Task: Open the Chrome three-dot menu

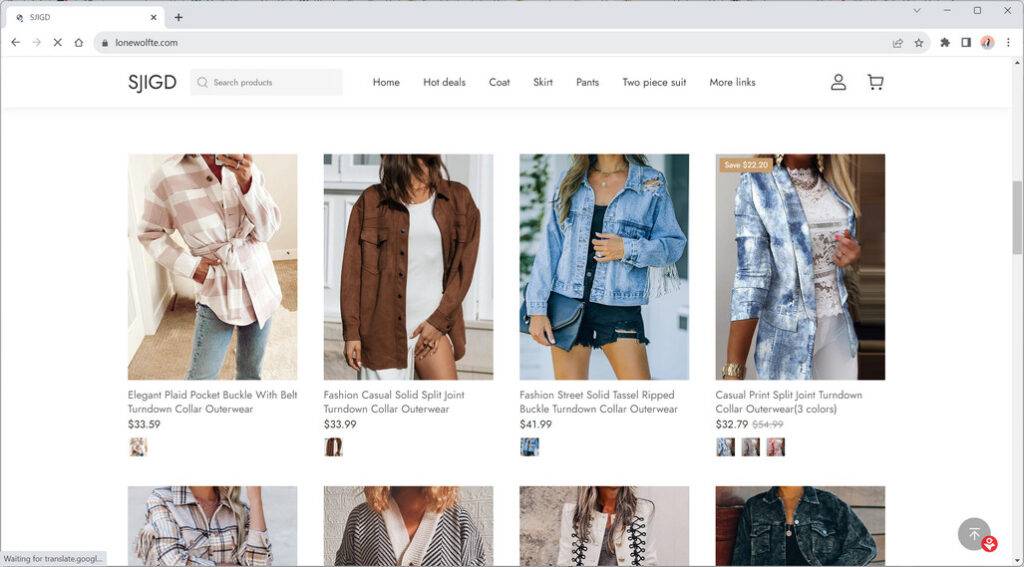Action: tap(1008, 42)
